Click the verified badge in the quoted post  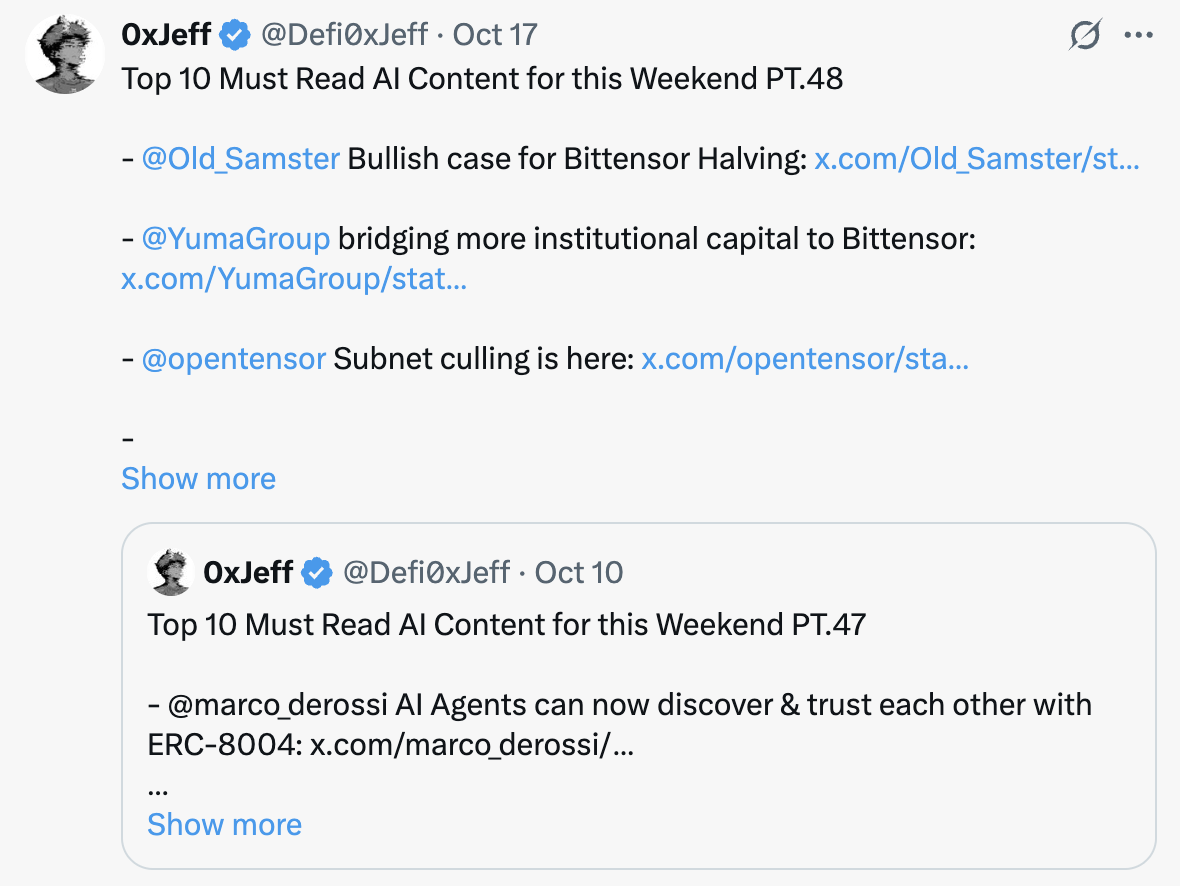coord(317,573)
